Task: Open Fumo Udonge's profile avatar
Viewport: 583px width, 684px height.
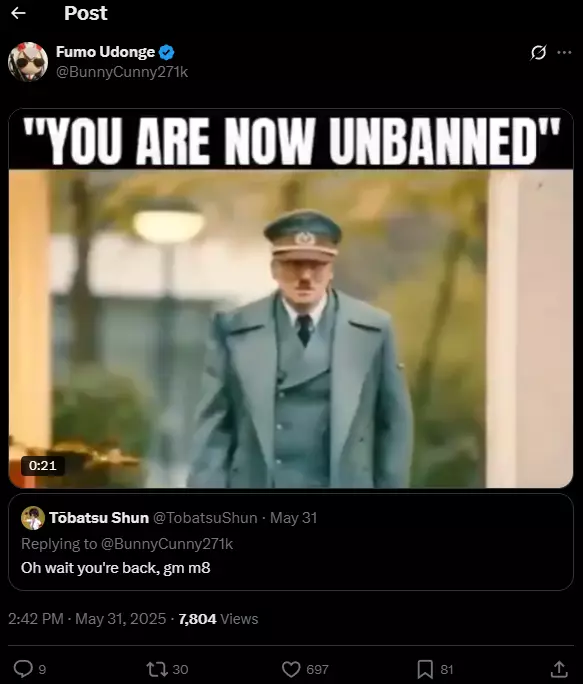Action: [x=28, y=62]
